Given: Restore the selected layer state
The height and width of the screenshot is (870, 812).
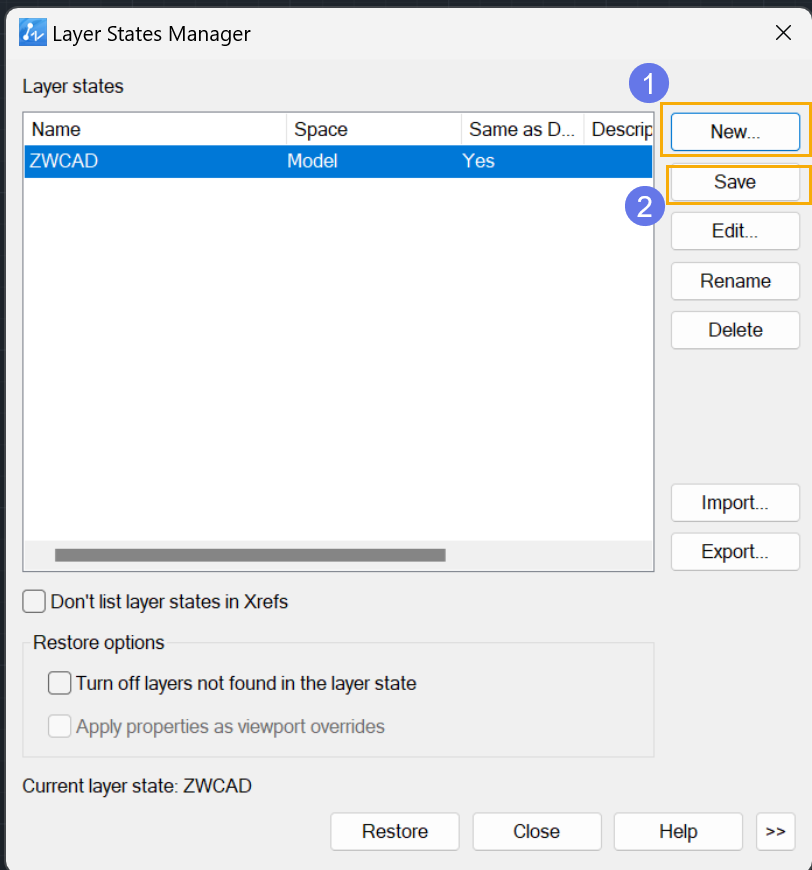Looking at the screenshot, I should 395,831.
